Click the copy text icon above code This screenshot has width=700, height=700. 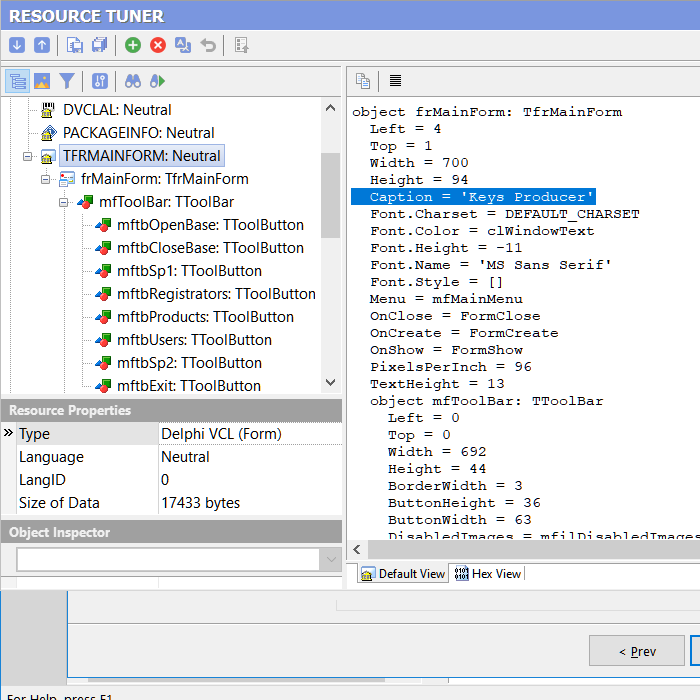pyautogui.click(x=362, y=81)
